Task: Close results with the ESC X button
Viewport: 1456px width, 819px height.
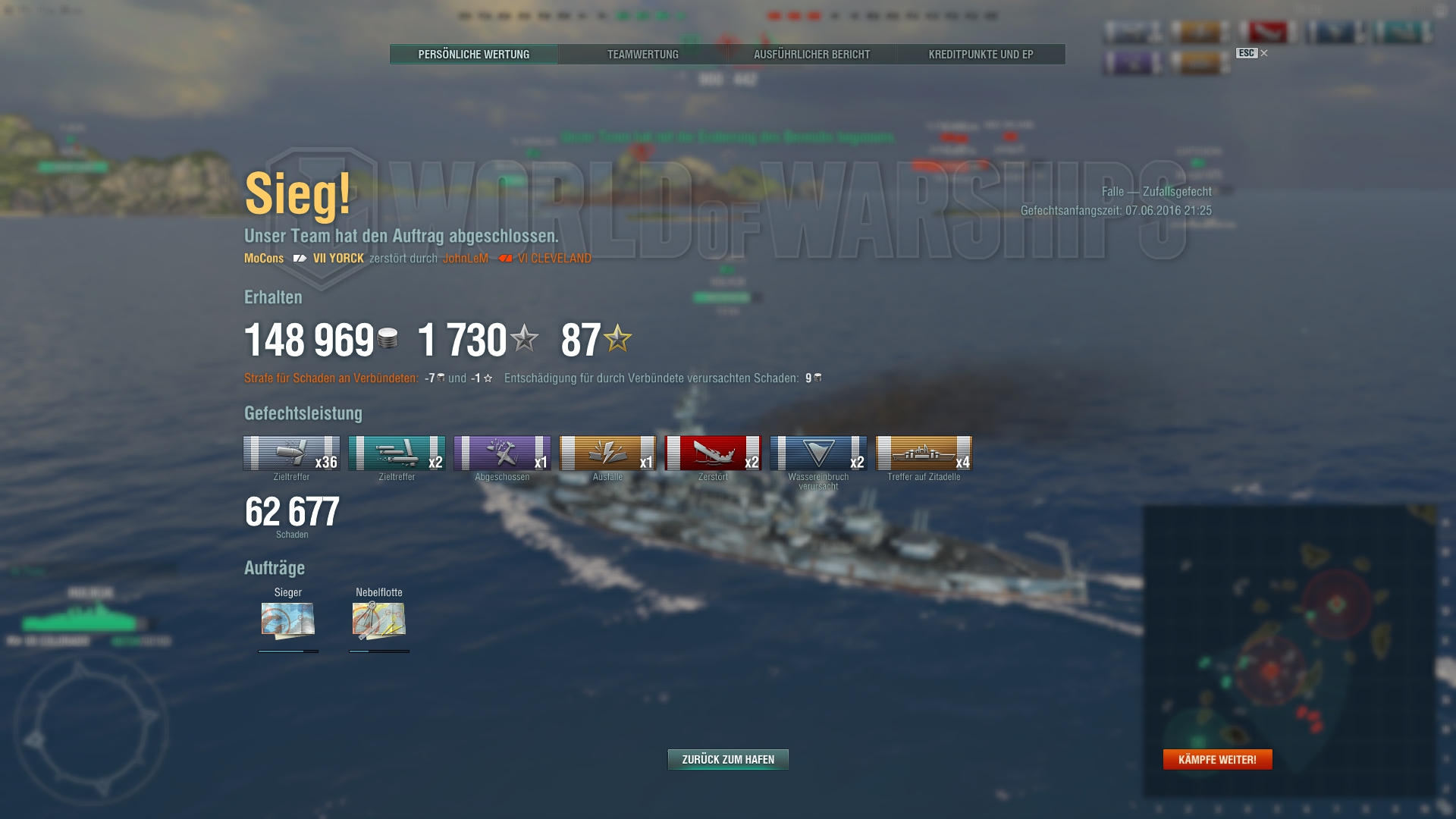Action: (1252, 53)
